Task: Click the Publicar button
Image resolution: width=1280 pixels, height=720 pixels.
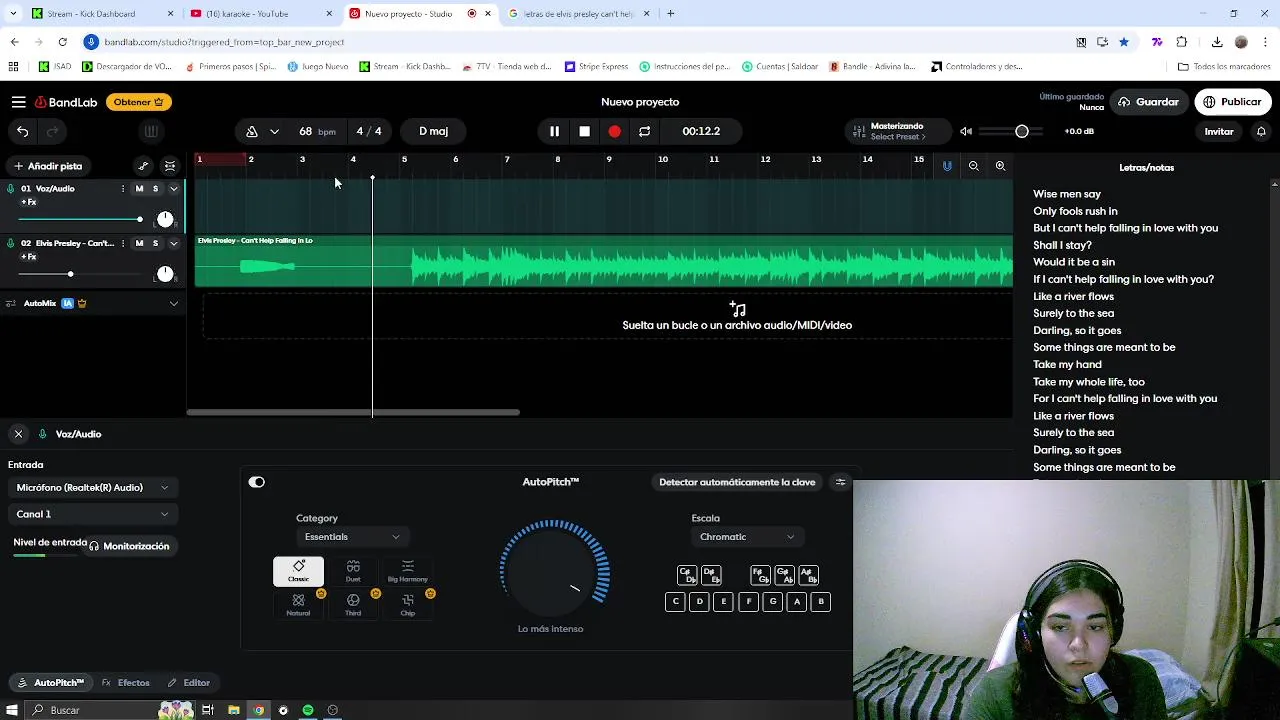Action: [x=1233, y=102]
